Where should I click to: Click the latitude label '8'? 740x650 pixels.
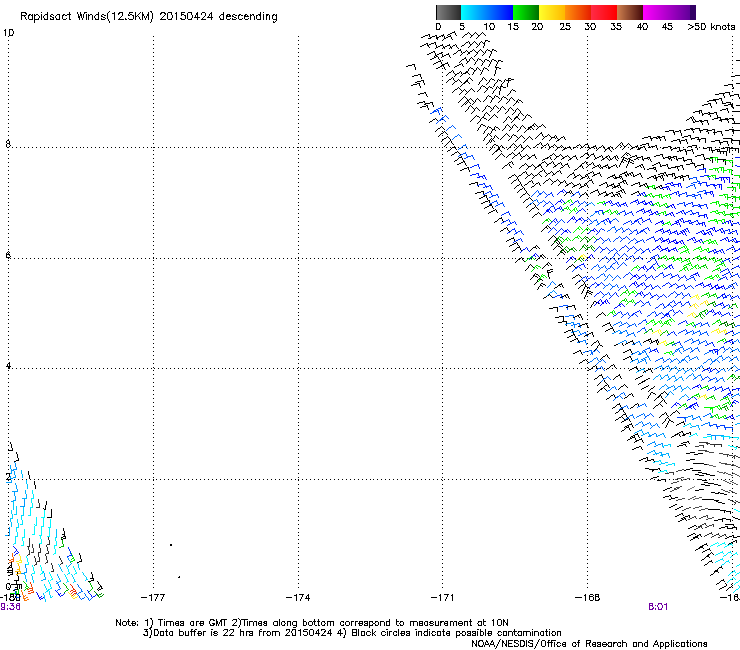8,144
